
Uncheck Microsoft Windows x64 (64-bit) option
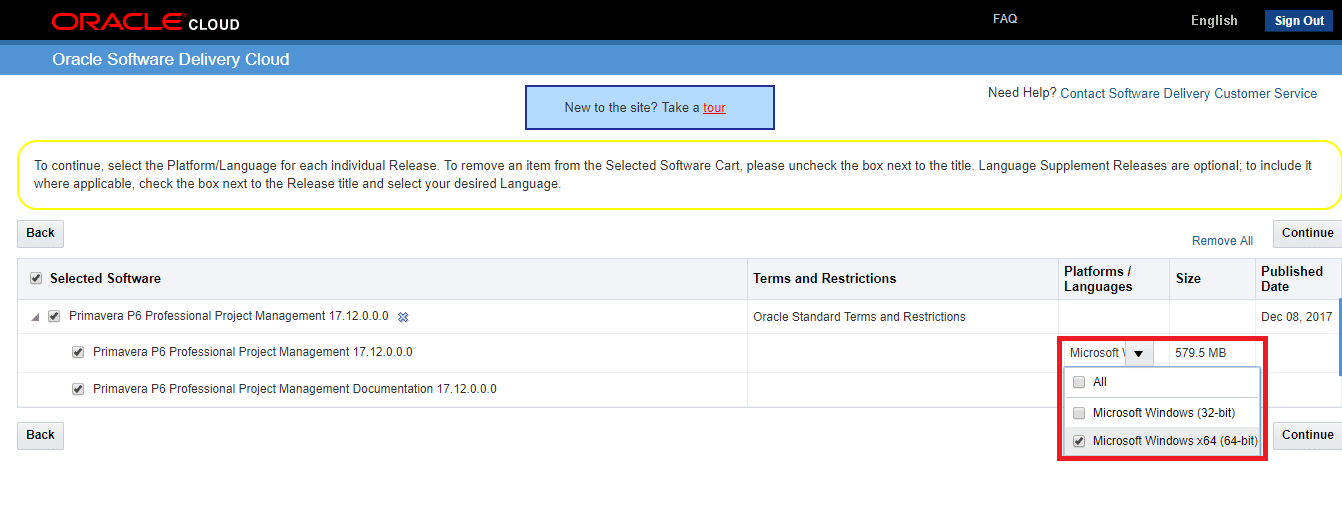click(x=1079, y=441)
